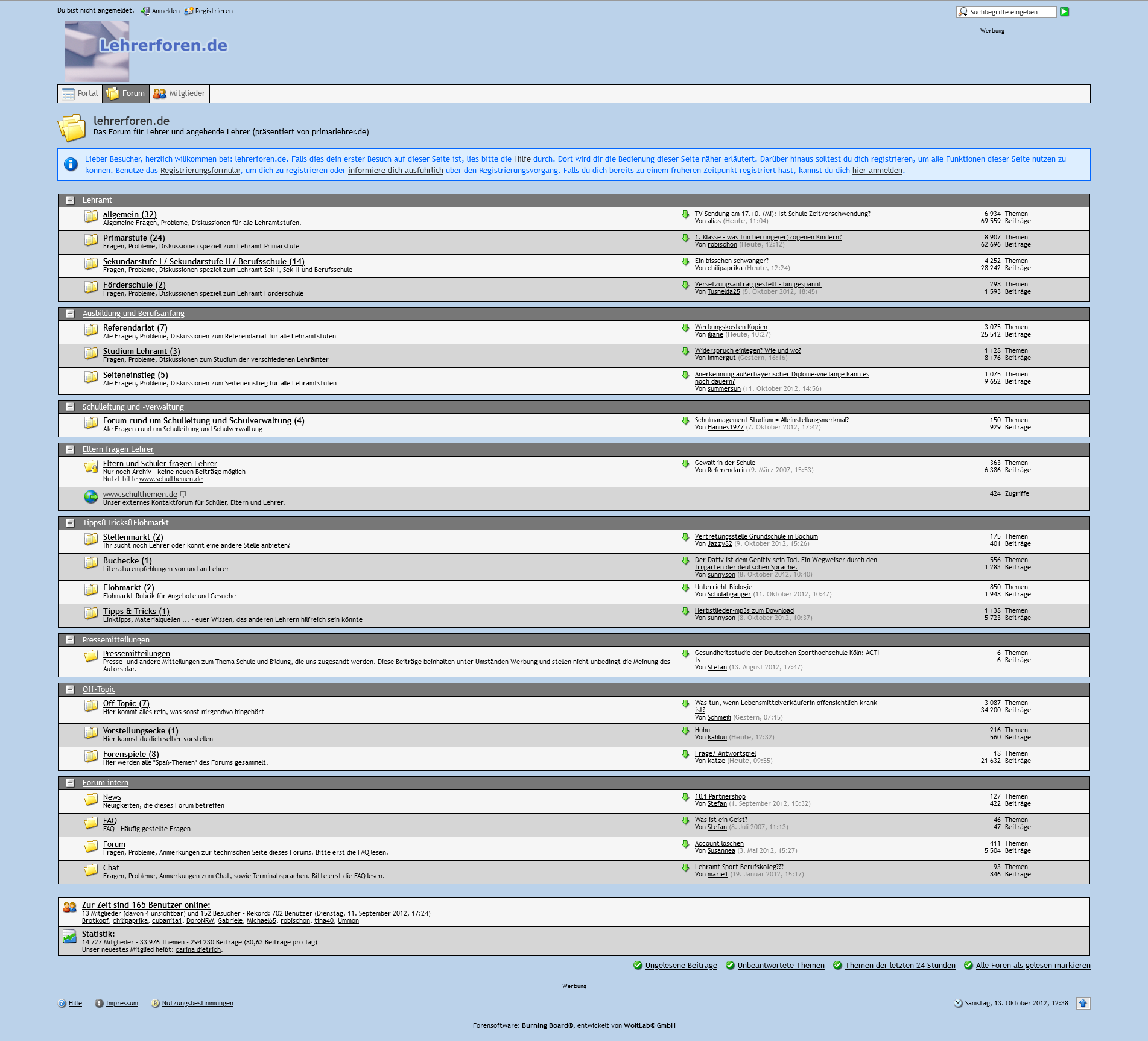Mark all forums read via Alle Foren link
Image resolution: width=1148 pixels, height=1041 pixels.
click(x=1033, y=965)
